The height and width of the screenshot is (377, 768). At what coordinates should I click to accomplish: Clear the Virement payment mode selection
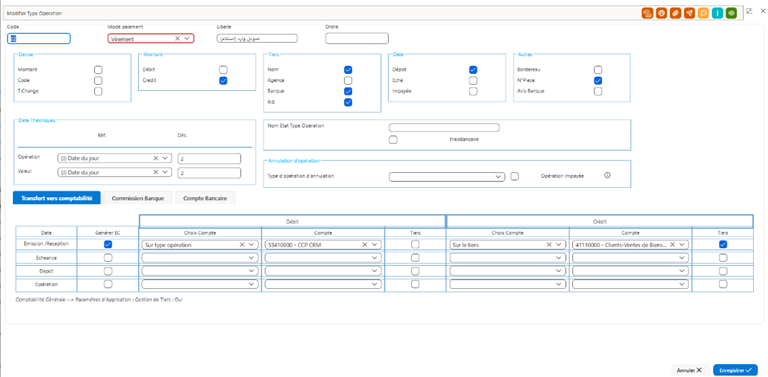pyautogui.click(x=177, y=38)
